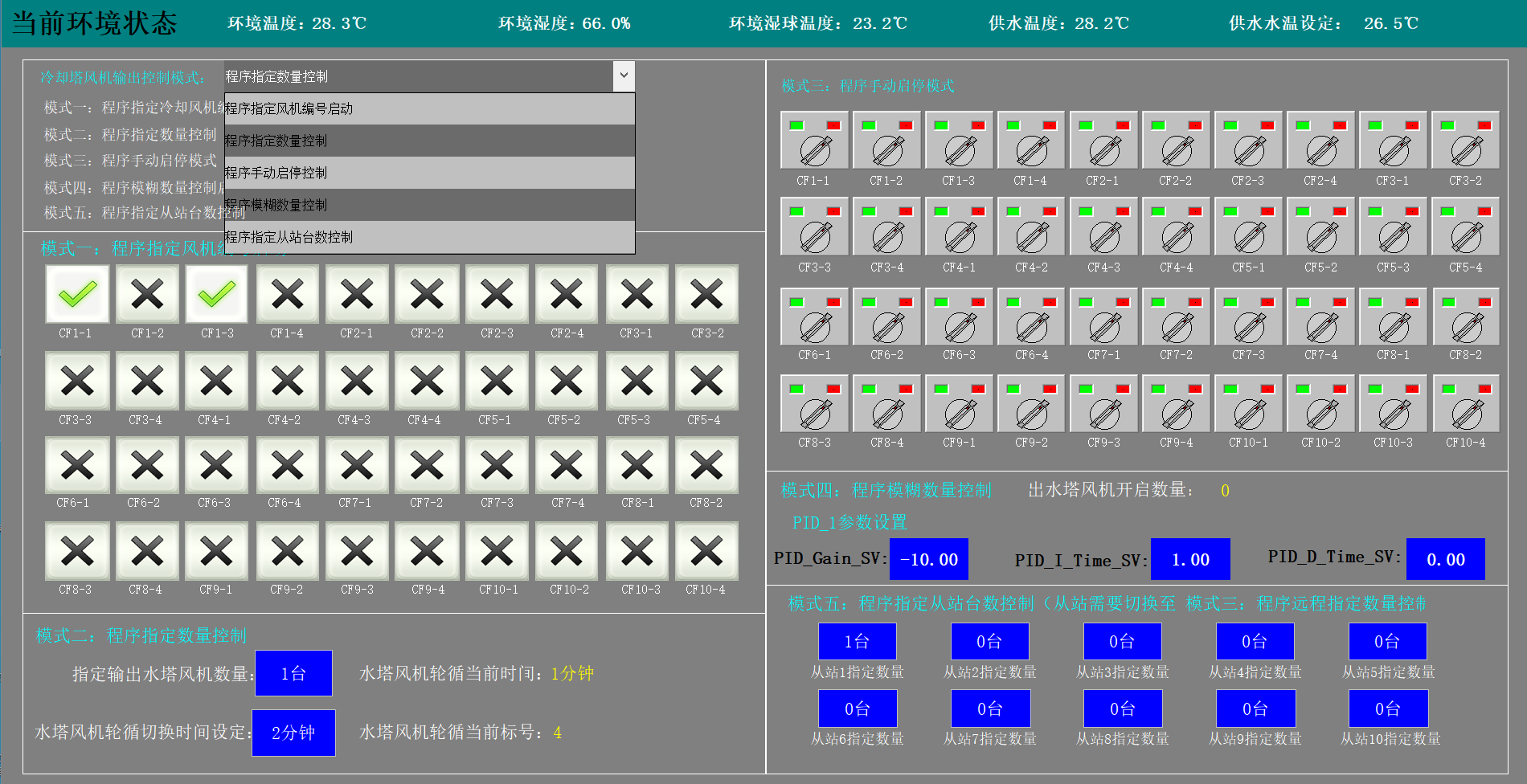Turn the CF5-4 rotary selector switch
The width and height of the screenshot is (1527, 784).
coord(1465,235)
